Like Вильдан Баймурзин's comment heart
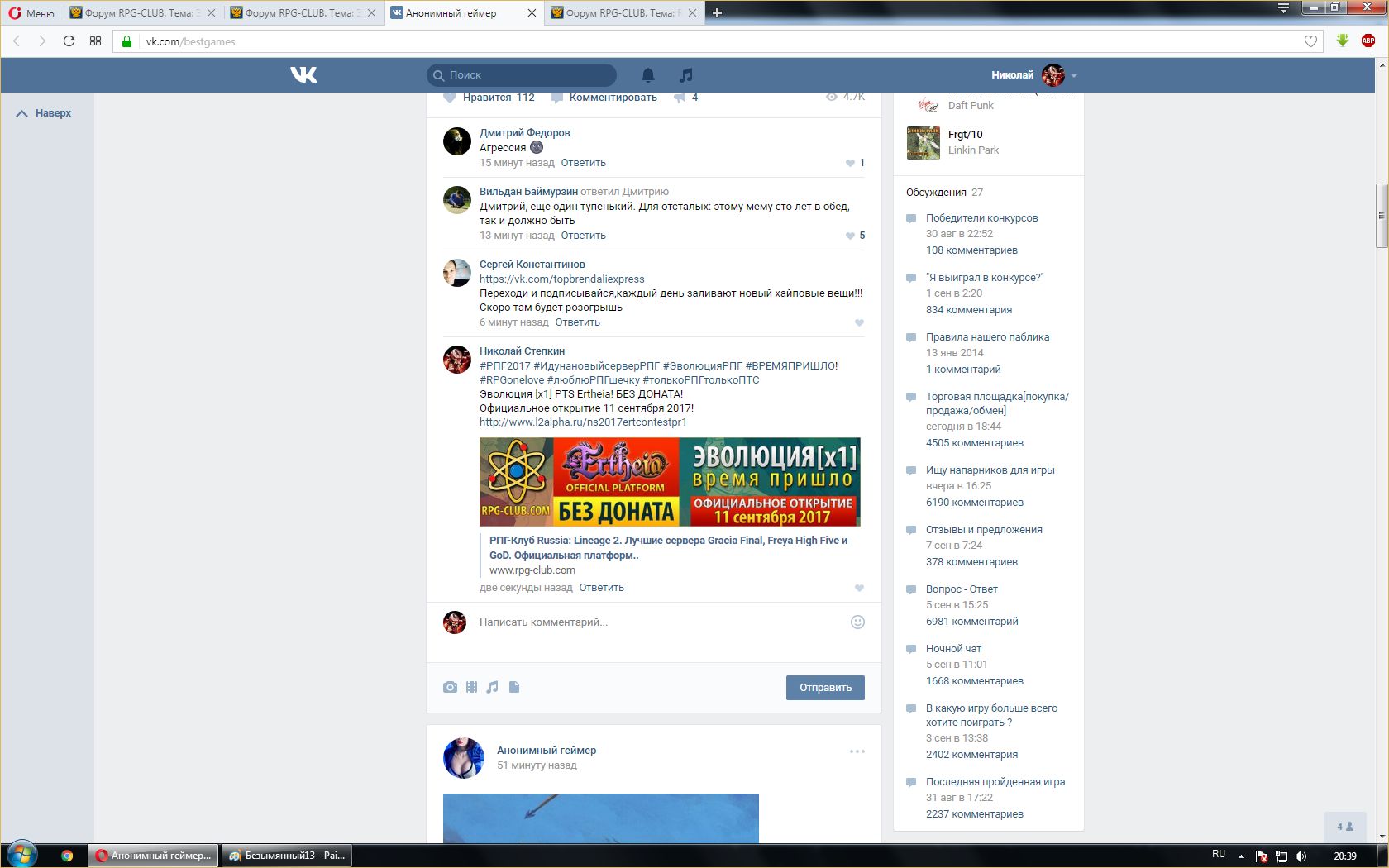The image size is (1389, 868). [x=850, y=236]
